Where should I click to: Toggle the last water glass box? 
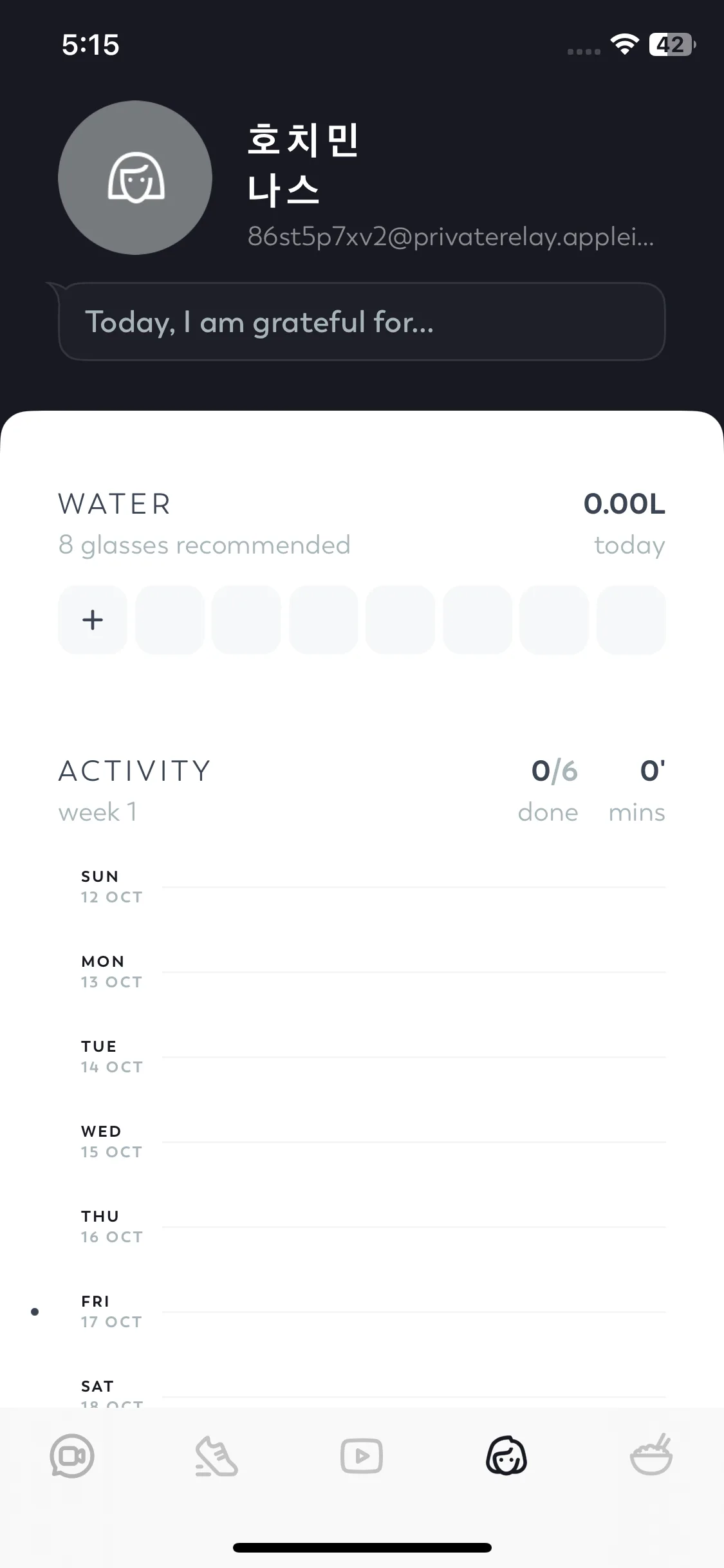click(631, 620)
